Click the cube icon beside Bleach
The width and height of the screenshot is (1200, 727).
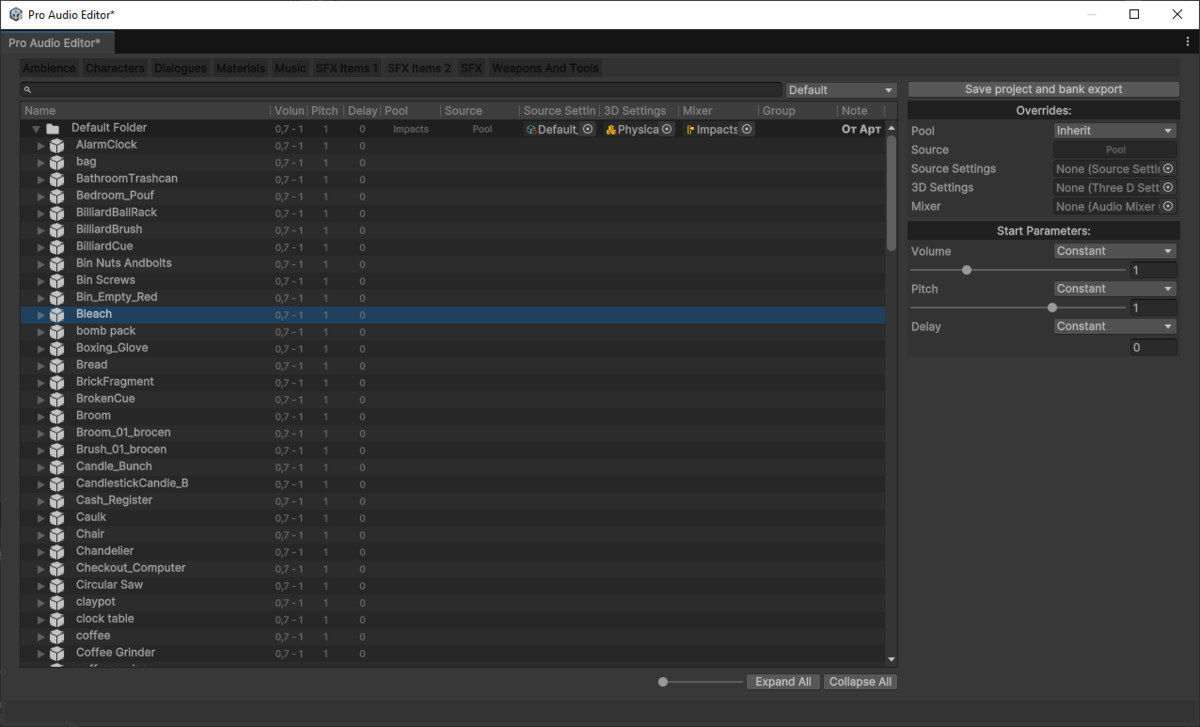pos(57,314)
